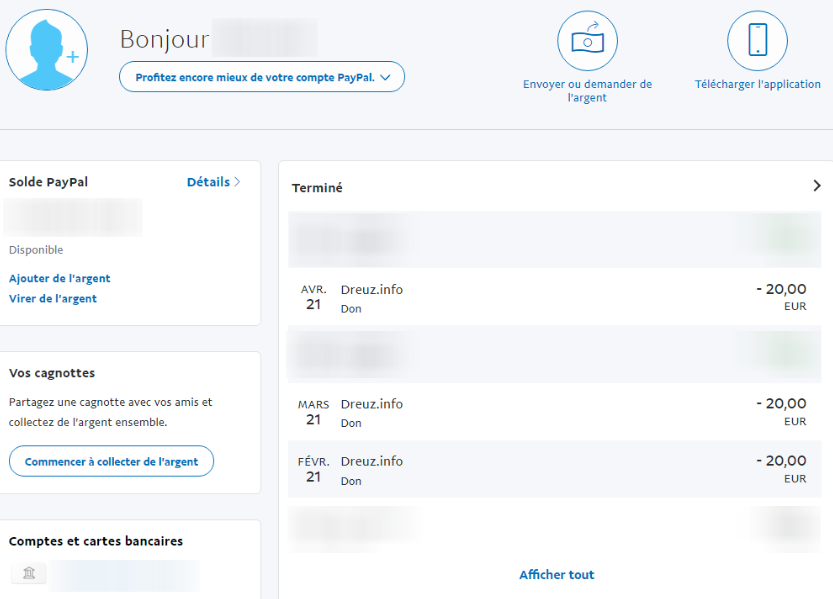Open the Terminé section chevron arrow

point(816,186)
